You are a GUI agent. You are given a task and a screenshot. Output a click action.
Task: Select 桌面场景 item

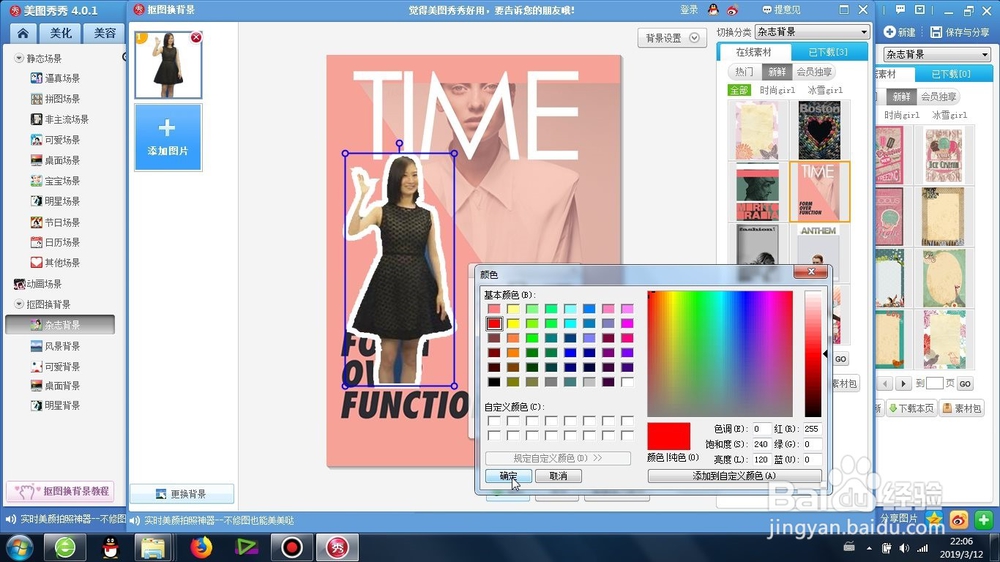[x=55, y=160]
